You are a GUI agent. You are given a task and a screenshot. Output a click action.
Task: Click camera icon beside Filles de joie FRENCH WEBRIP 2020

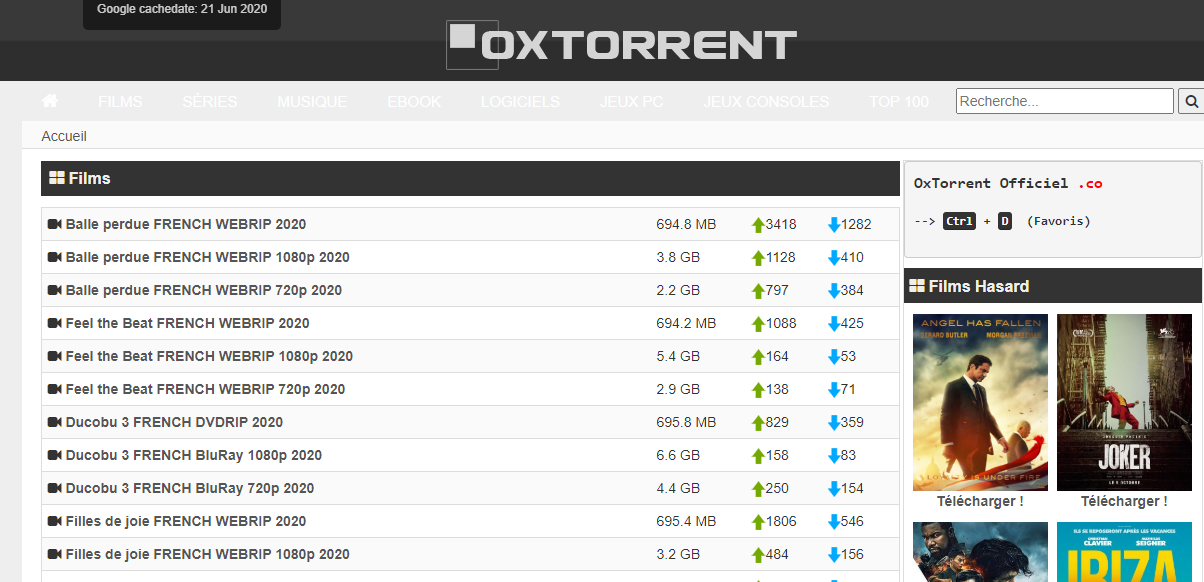pos(55,521)
